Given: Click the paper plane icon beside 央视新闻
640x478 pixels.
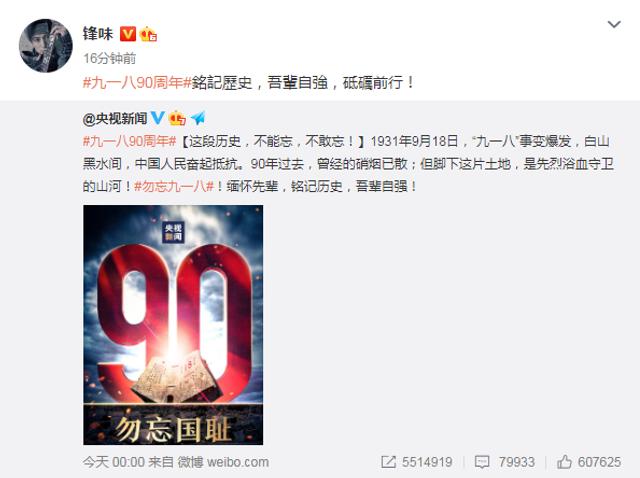Looking at the screenshot, I should tap(198, 118).
